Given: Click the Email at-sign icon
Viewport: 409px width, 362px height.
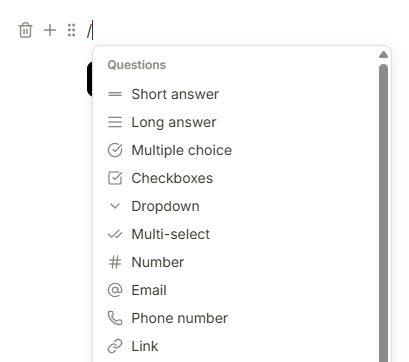Looking at the screenshot, I should coord(115,290).
